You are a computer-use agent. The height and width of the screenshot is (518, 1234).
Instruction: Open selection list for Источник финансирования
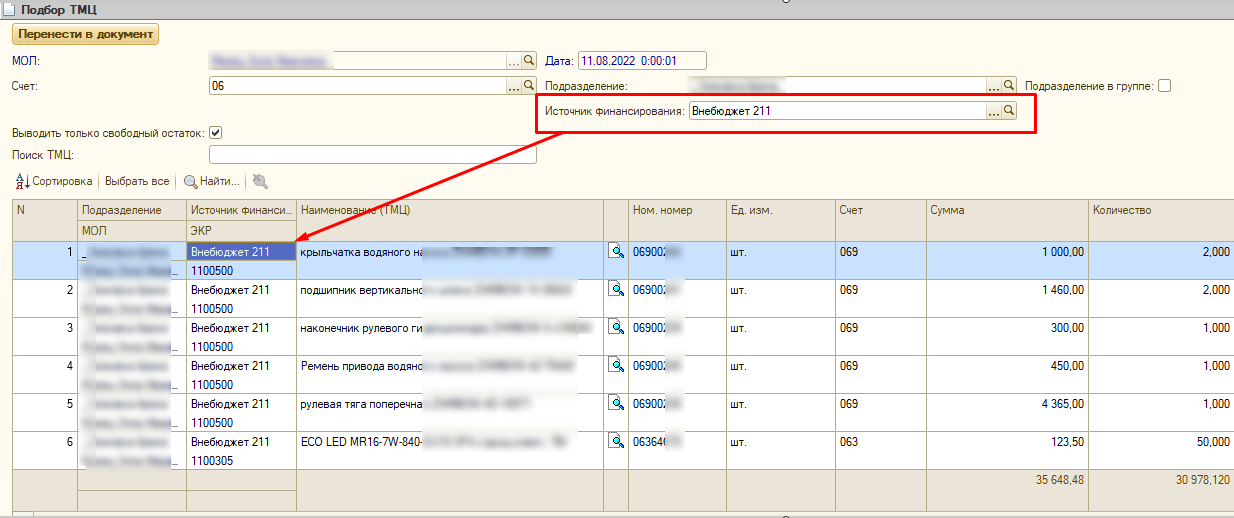coord(993,112)
